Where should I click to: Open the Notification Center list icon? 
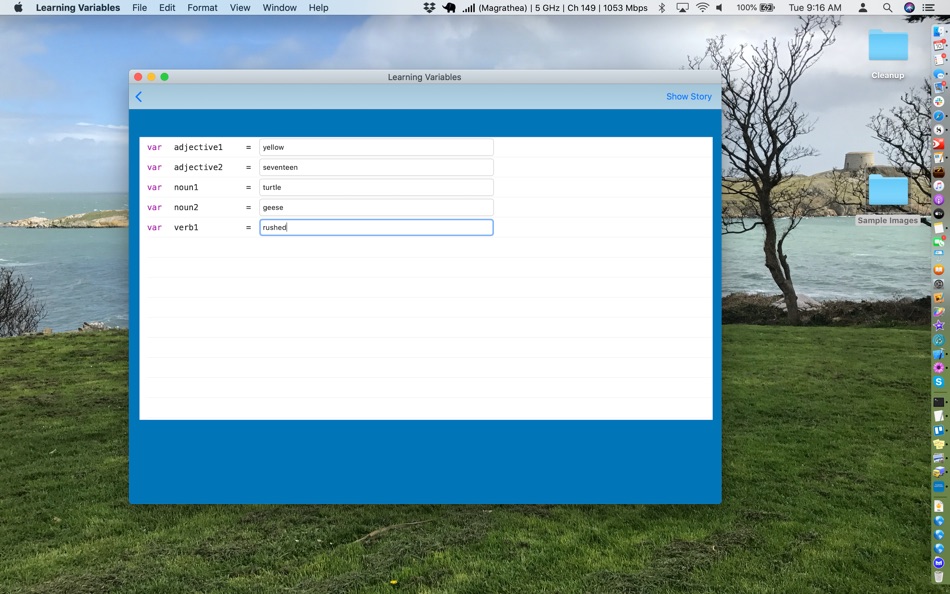[928, 8]
